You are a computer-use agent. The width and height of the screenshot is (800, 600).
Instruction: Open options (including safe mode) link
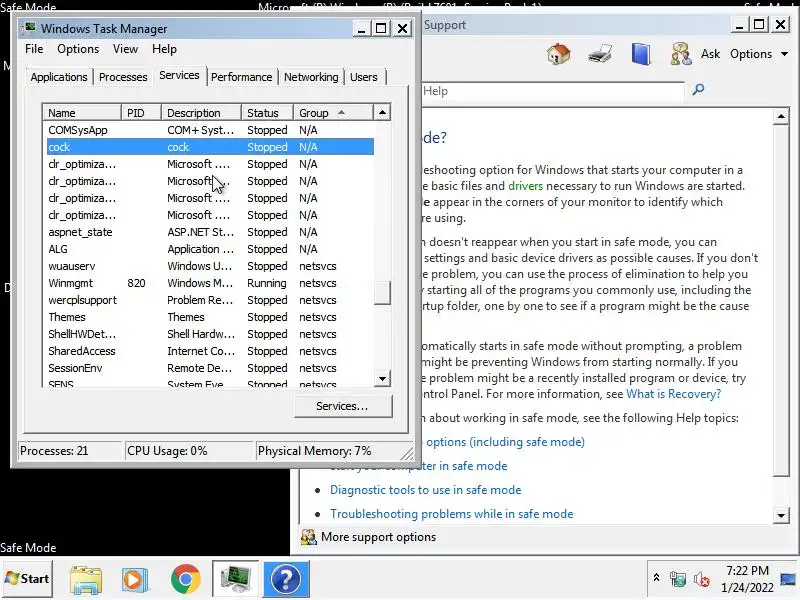click(505, 442)
